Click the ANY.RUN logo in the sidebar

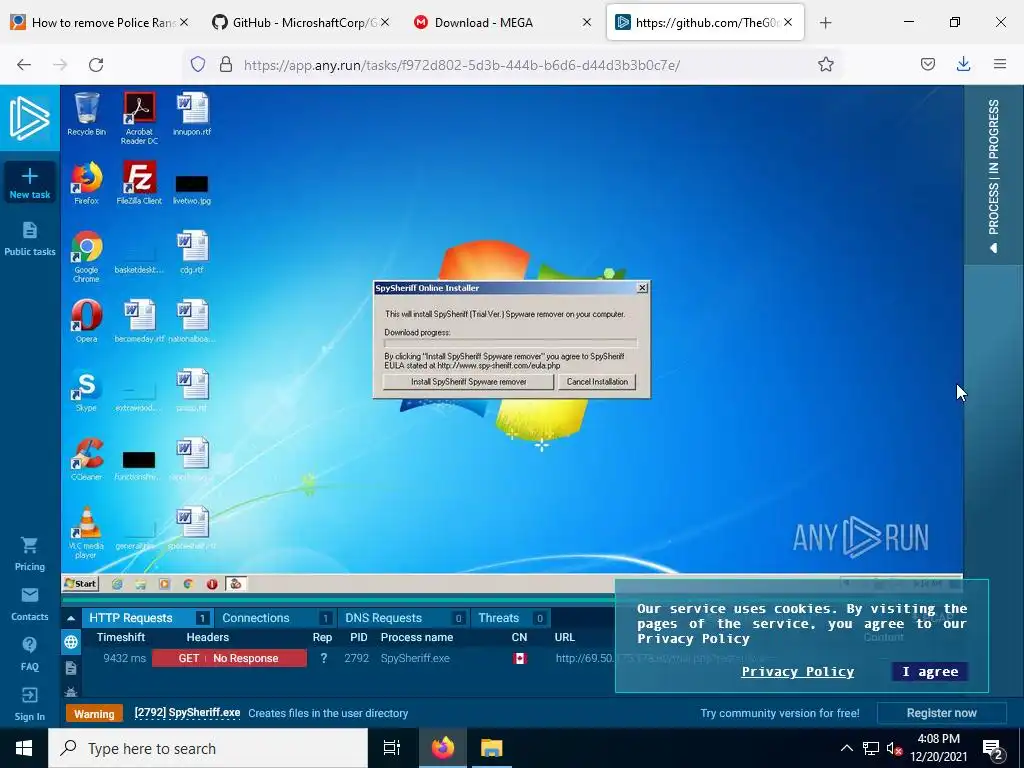[x=29, y=118]
